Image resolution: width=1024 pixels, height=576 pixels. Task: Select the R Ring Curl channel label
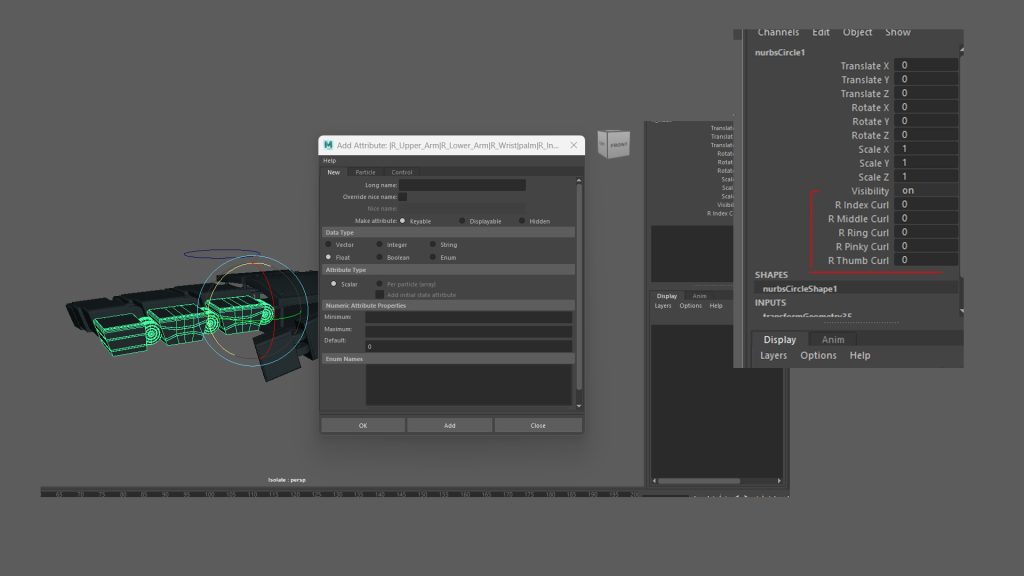pyautogui.click(x=863, y=233)
